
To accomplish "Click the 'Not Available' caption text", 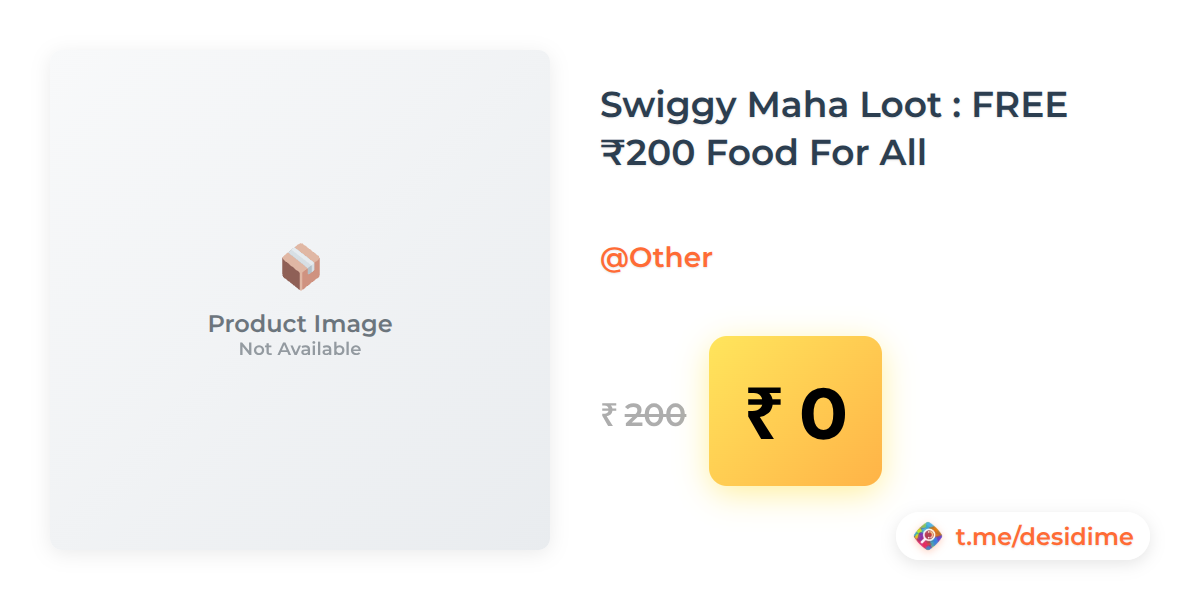I will (x=300, y=349).
